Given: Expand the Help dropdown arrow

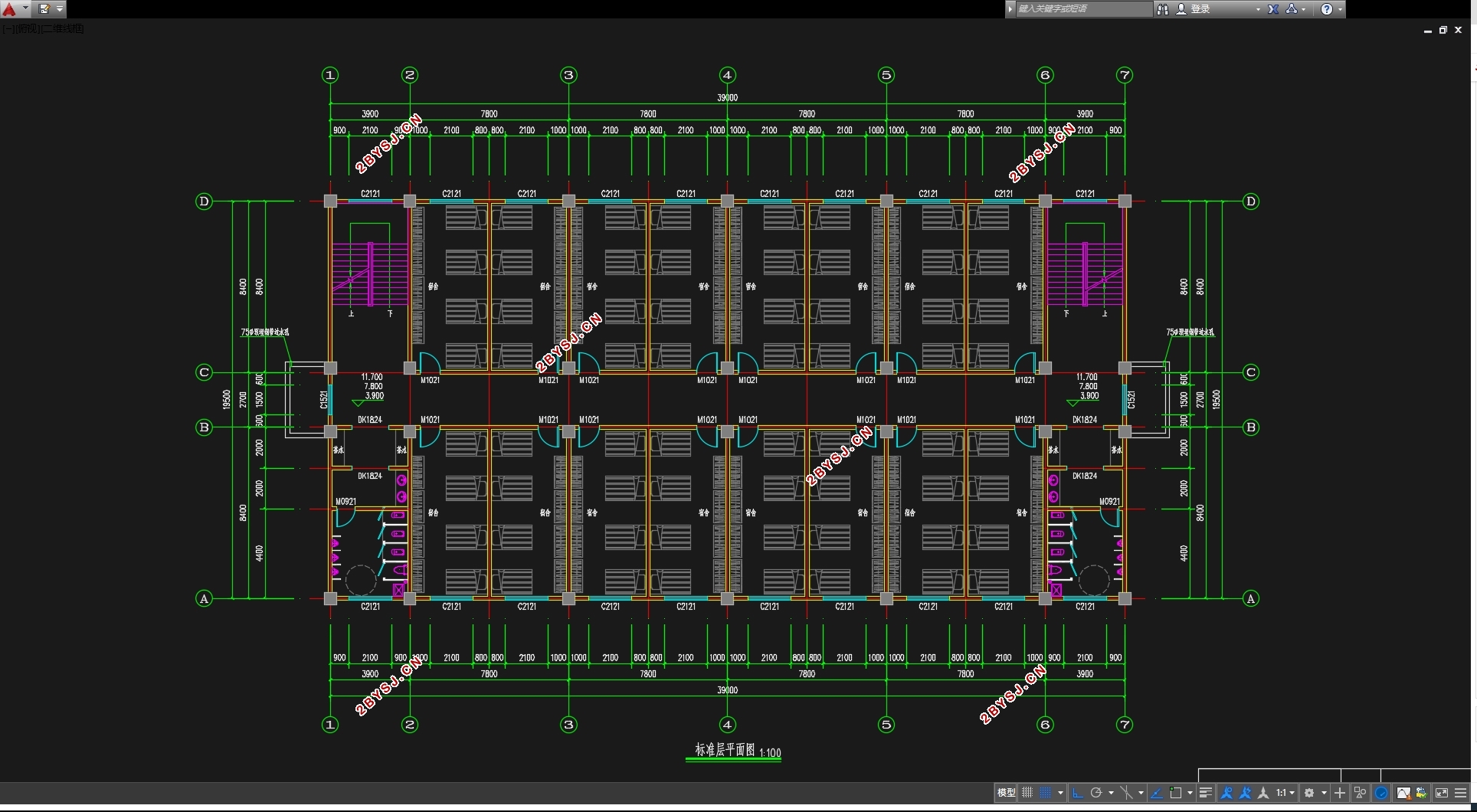Looking at the screenshot, I should 1340,9.
